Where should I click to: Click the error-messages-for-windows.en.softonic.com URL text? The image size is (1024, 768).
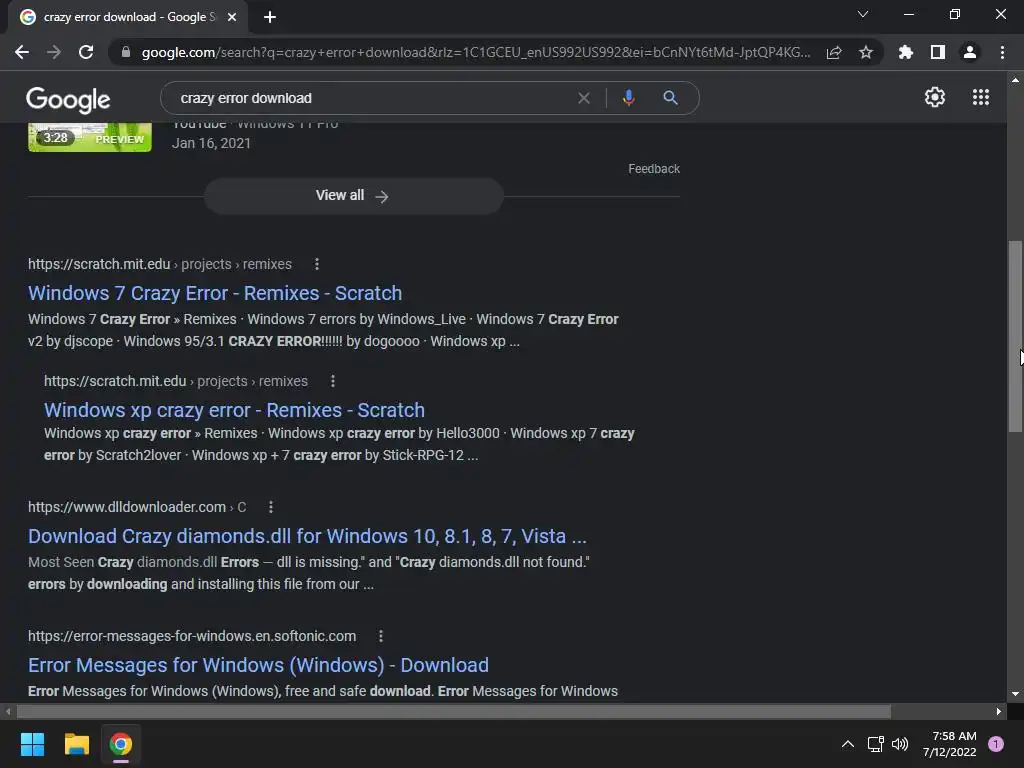192,636
